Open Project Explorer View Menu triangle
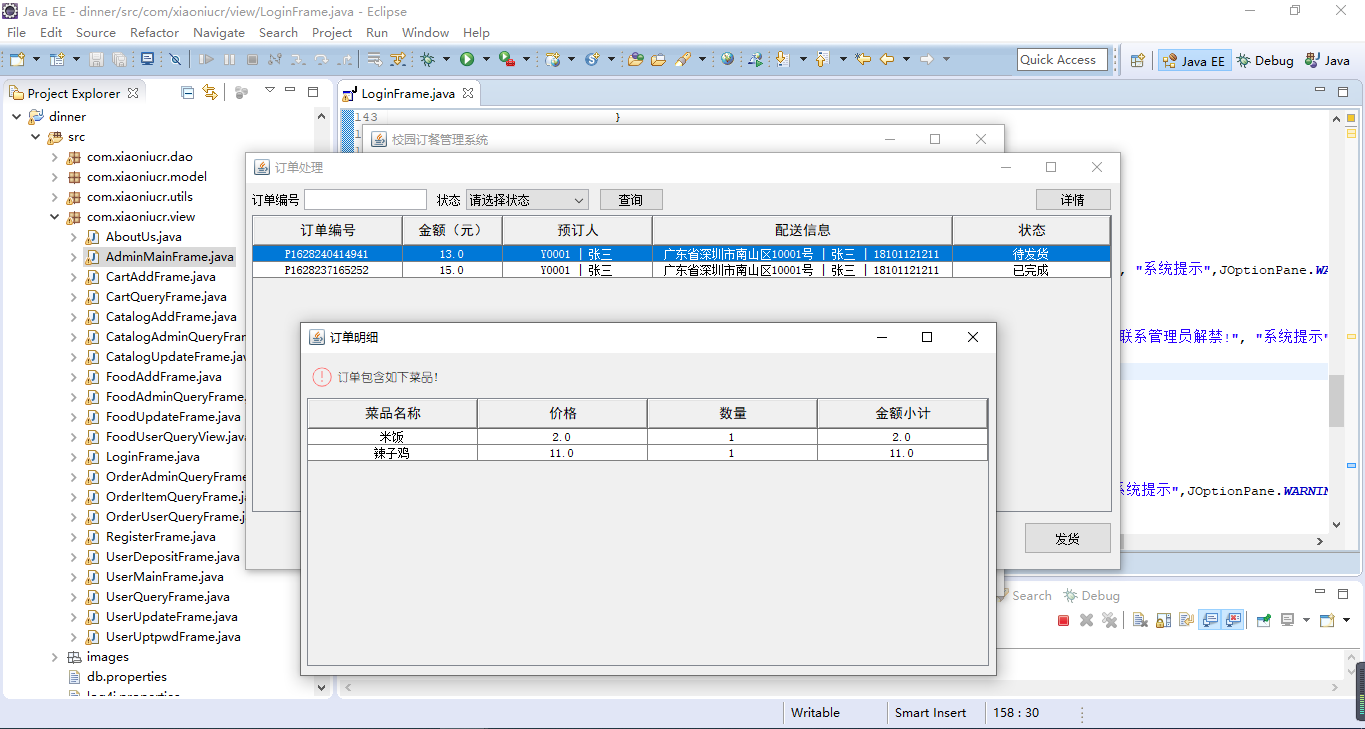Viewport: 1365px width, 729px height. (270, 91)
